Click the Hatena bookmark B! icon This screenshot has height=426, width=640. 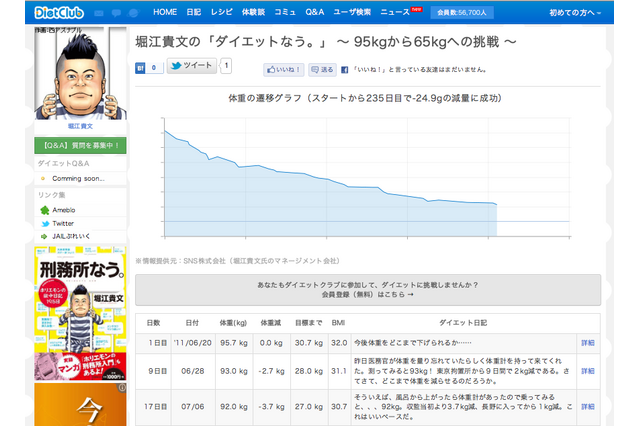(x=141, y=67)
